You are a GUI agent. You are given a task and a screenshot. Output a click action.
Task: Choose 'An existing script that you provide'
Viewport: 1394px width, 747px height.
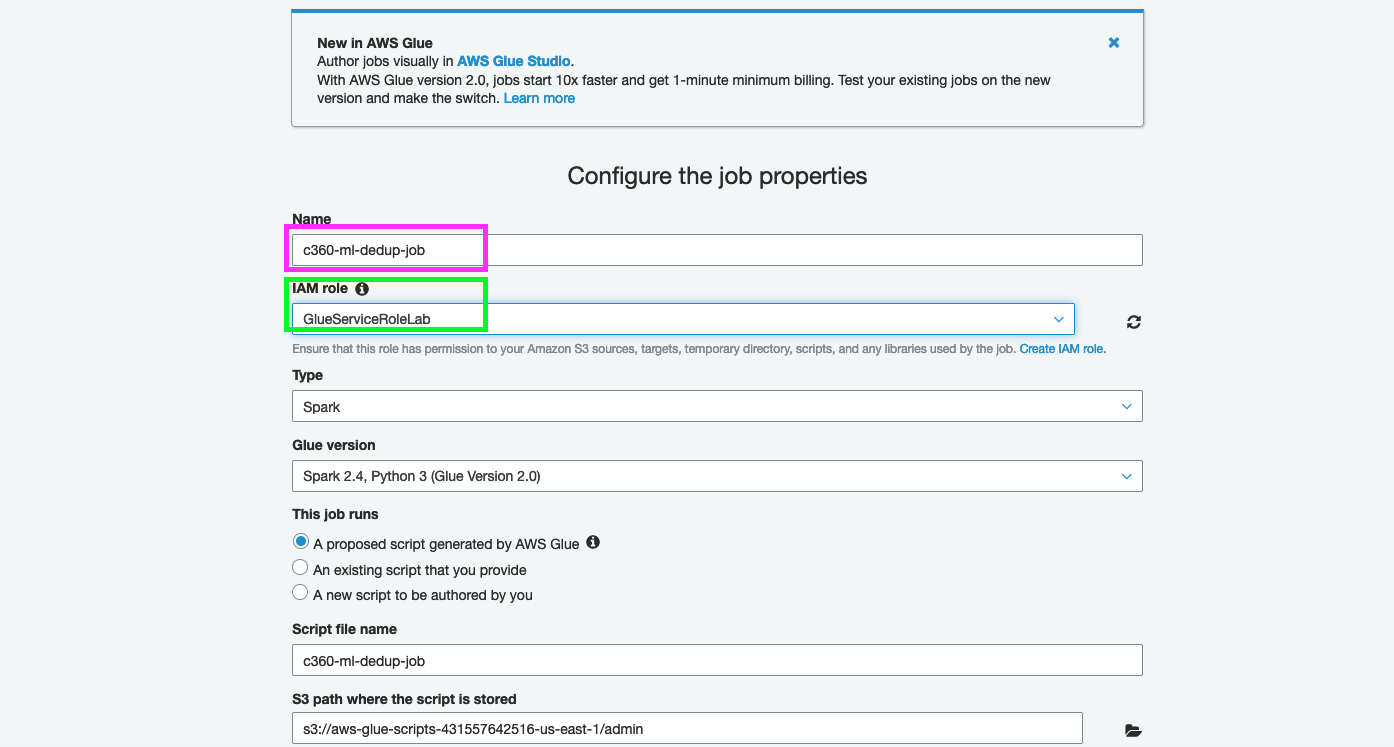[300, 568]
